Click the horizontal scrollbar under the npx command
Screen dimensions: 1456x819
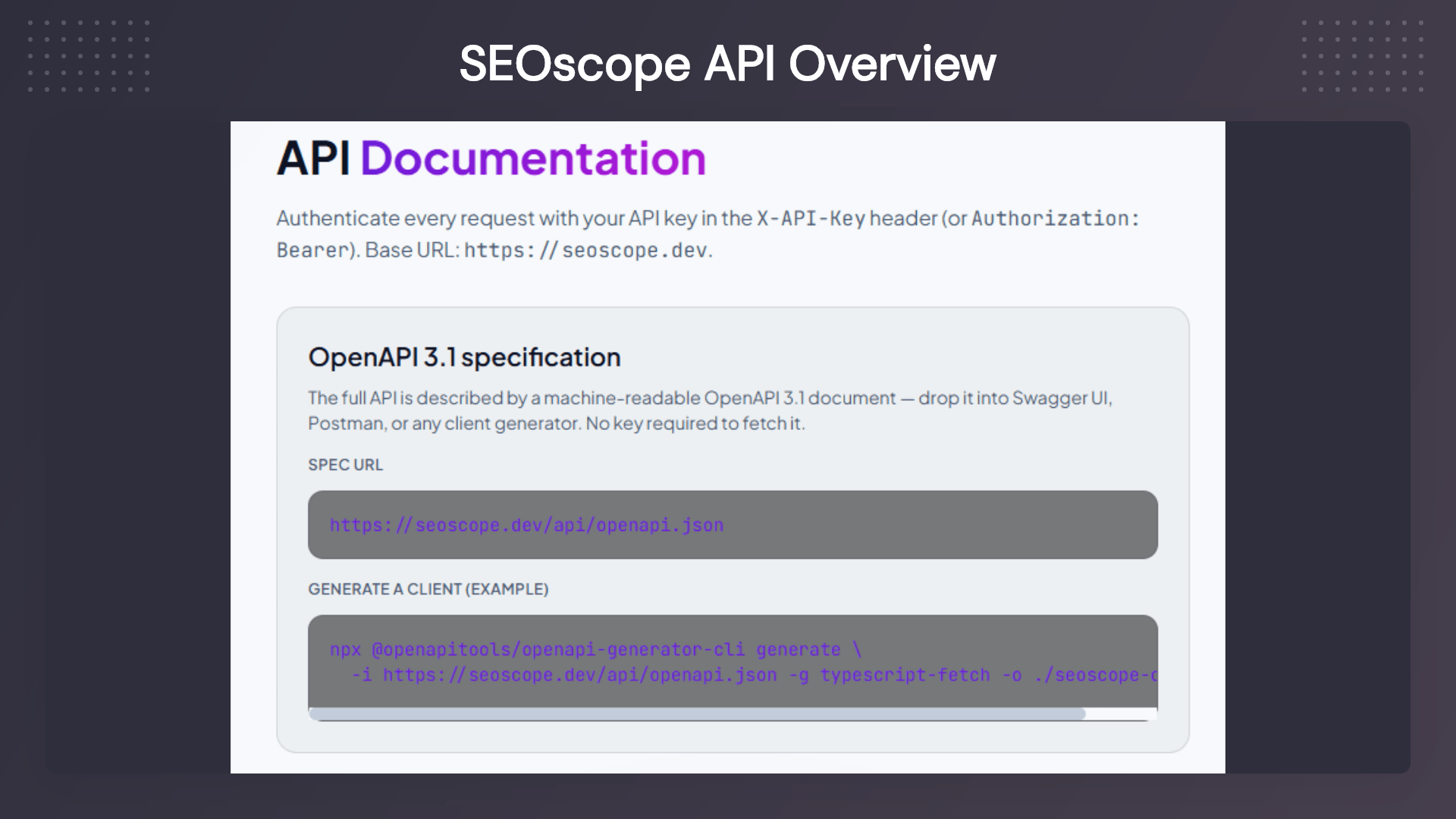(697, 714)
